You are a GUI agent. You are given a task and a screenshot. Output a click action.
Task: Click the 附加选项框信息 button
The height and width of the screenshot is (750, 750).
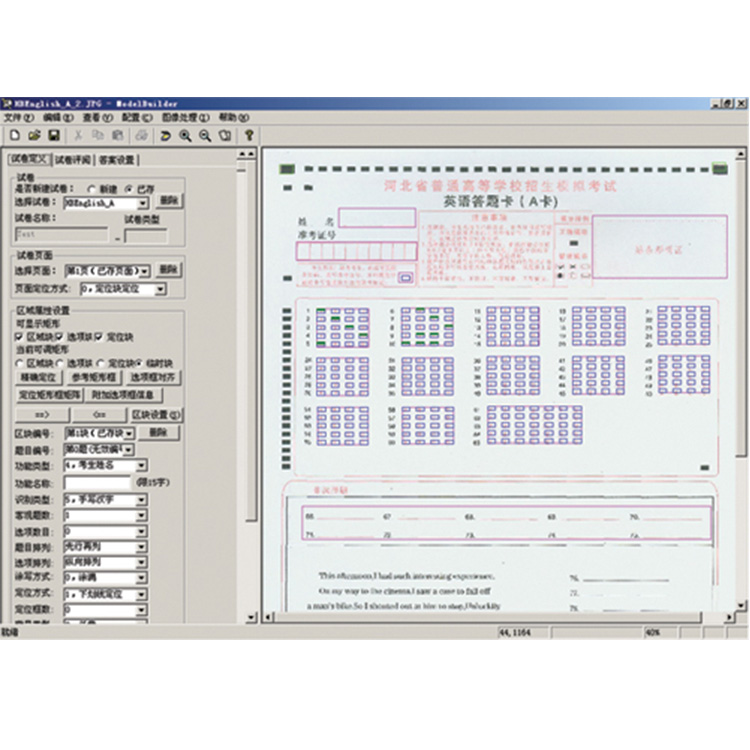tap(123, 395)
